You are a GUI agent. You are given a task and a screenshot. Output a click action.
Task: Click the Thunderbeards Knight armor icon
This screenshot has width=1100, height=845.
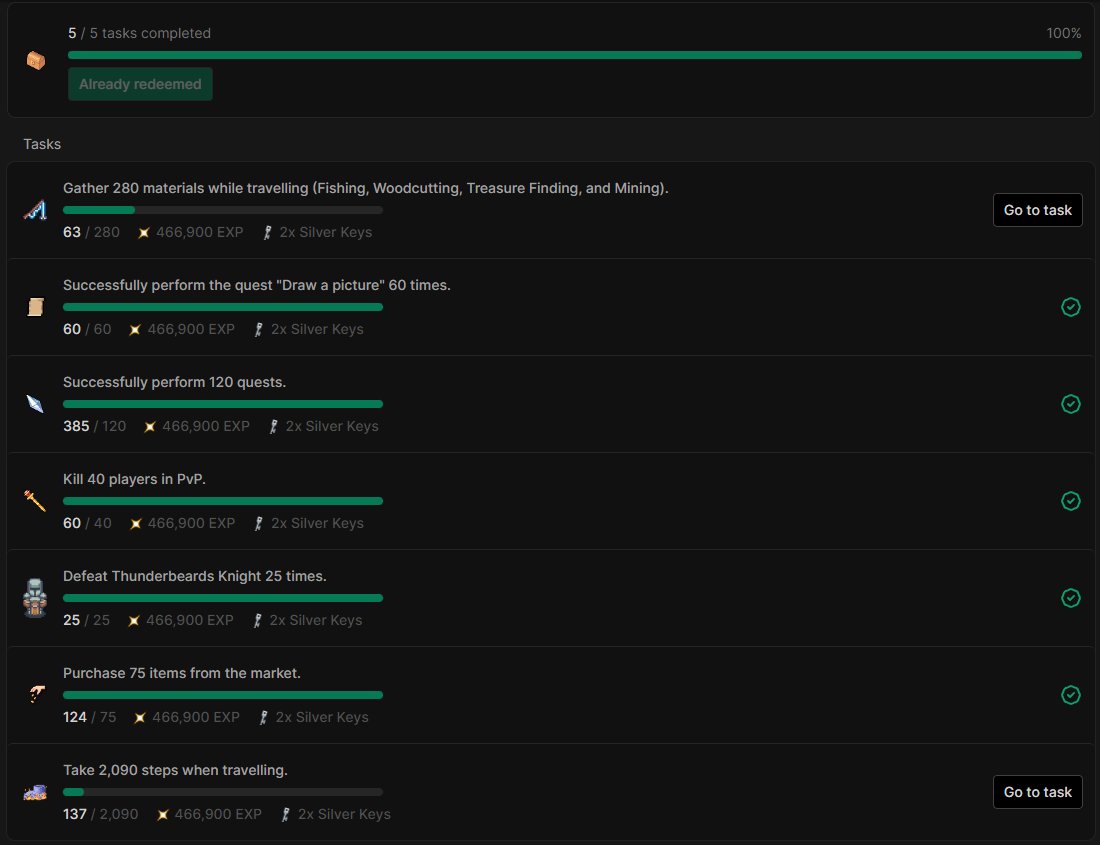(x=35, y=598)
